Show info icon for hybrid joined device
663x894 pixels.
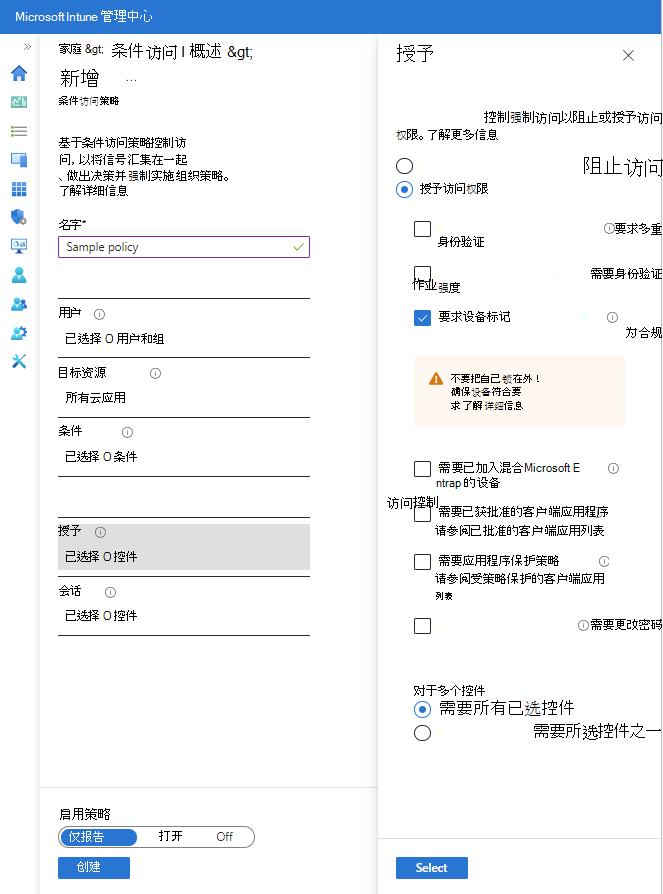point(613,469)
